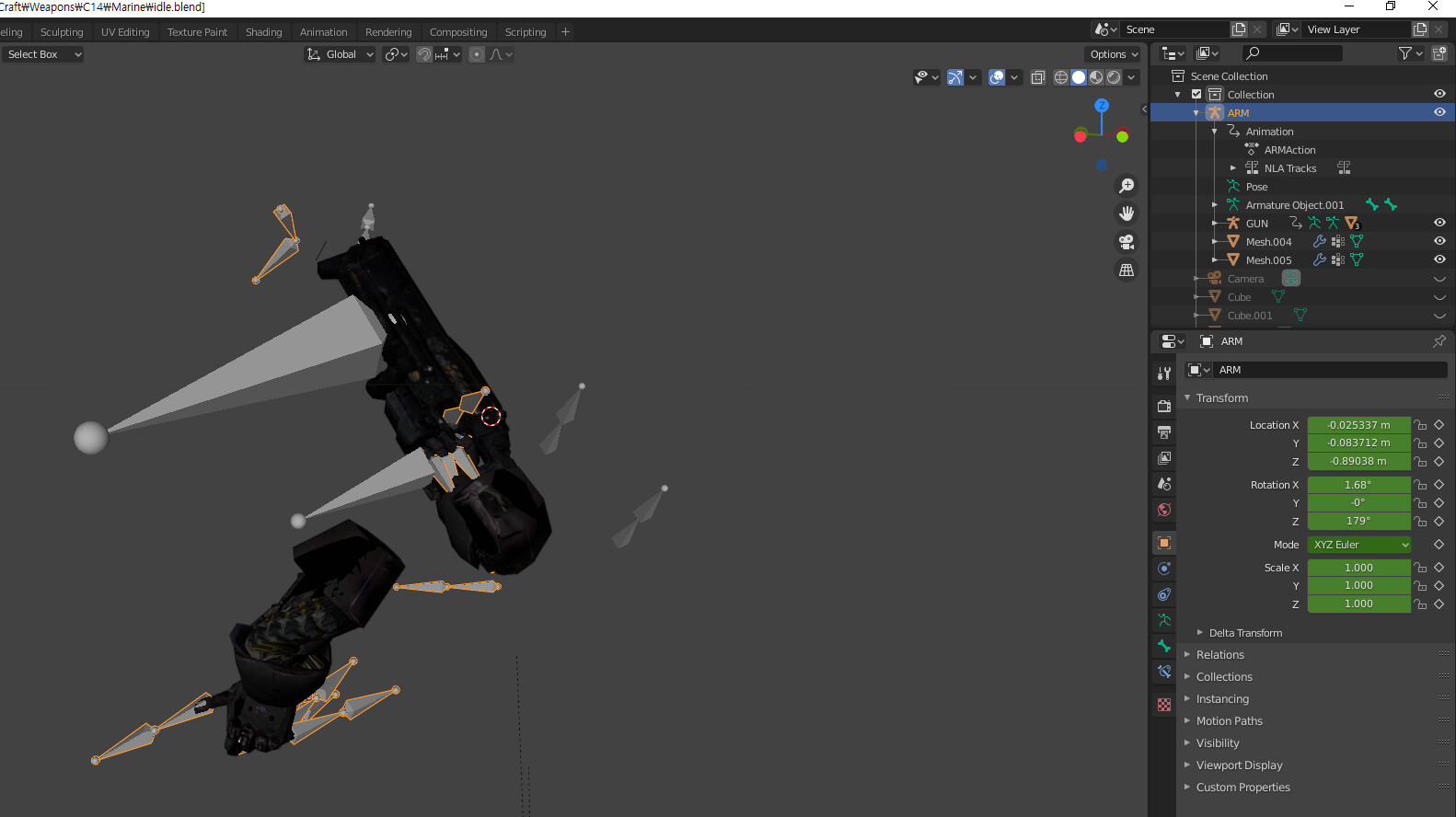The image size is (1456, 817).
Task: Click the outliner search field
Action: [x=1292, y=53]
